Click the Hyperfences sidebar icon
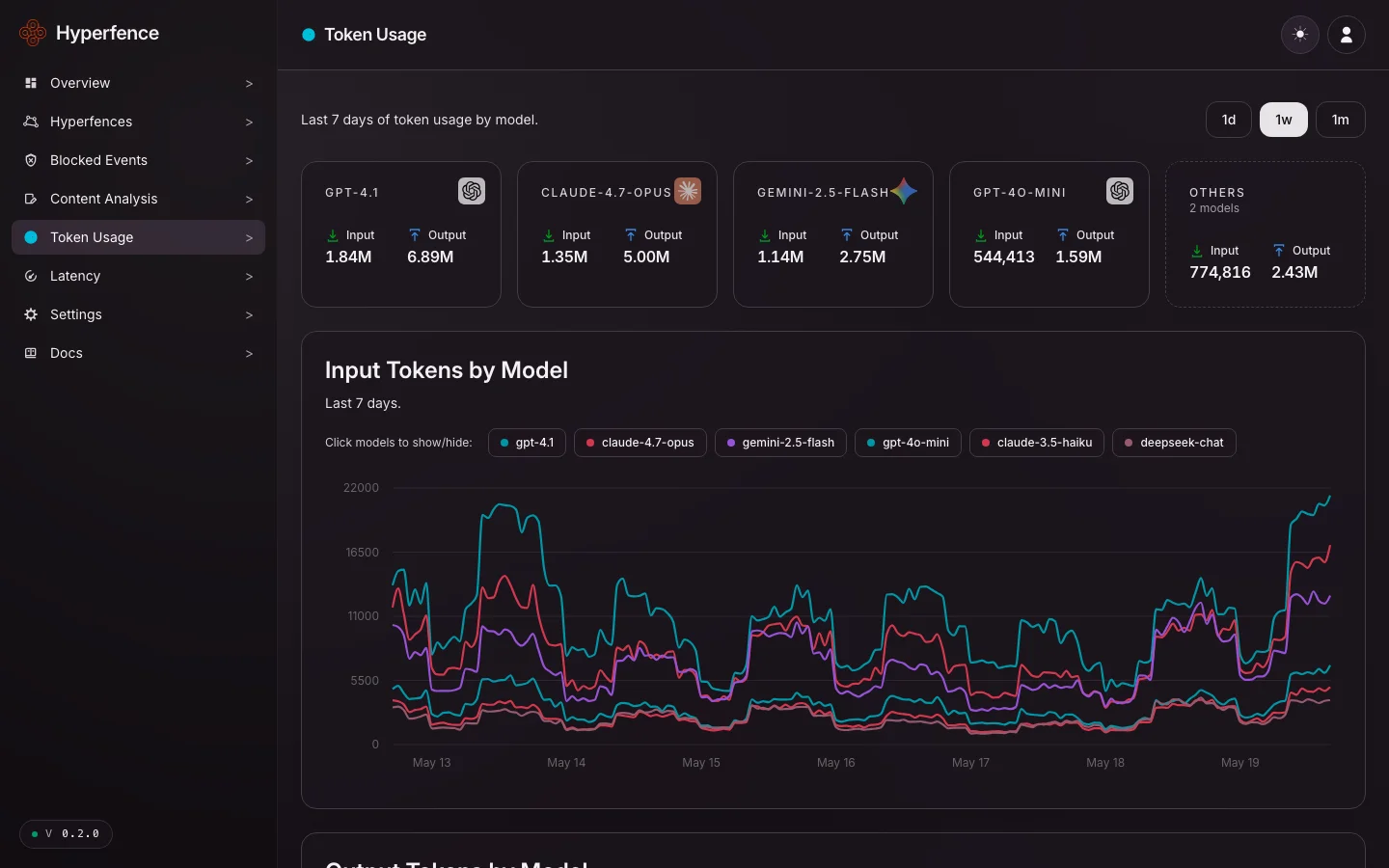This screenshot has width=1389, height=868. pyautogui.click(x=31, y=122)
